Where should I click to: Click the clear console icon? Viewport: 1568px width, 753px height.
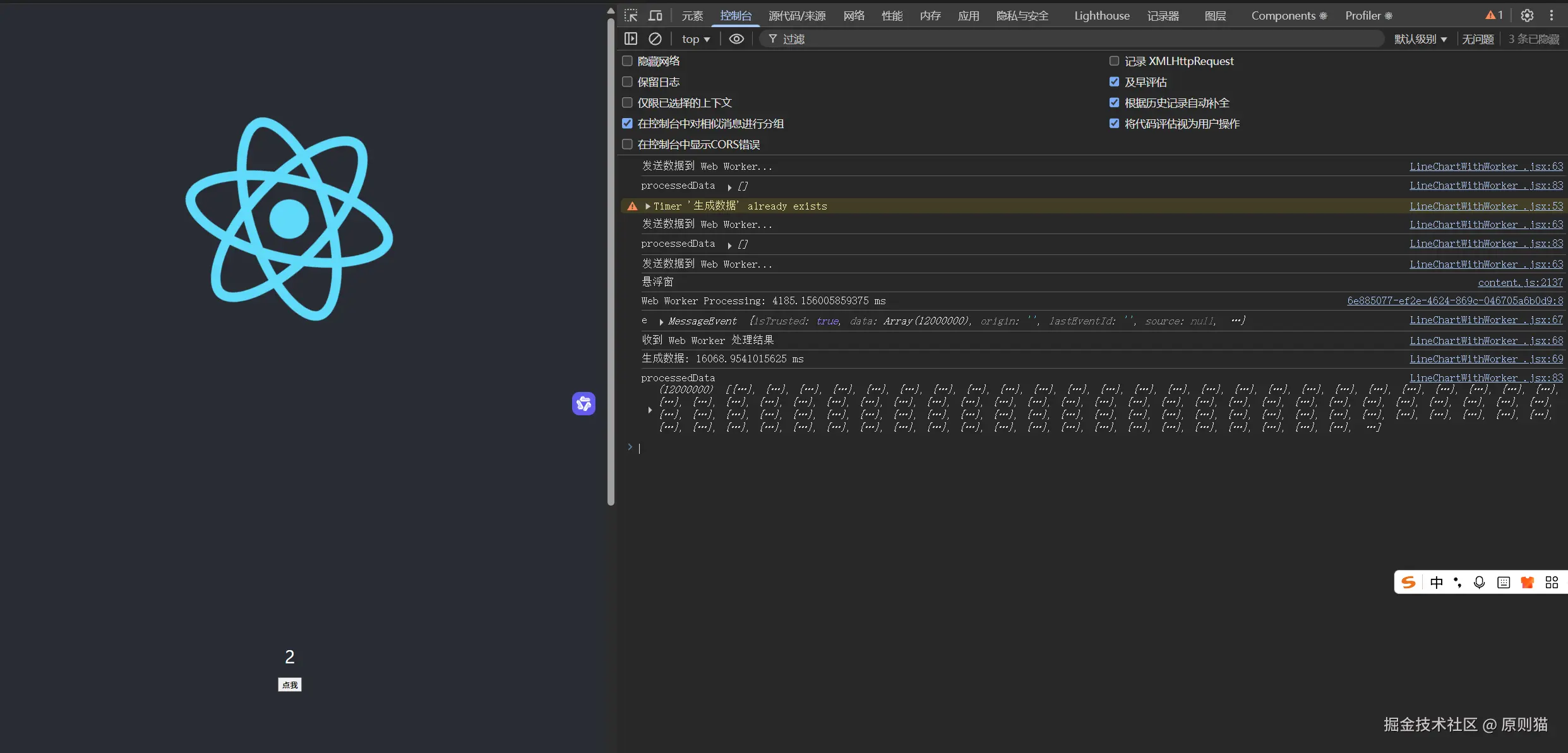click(x=655, y=39)
